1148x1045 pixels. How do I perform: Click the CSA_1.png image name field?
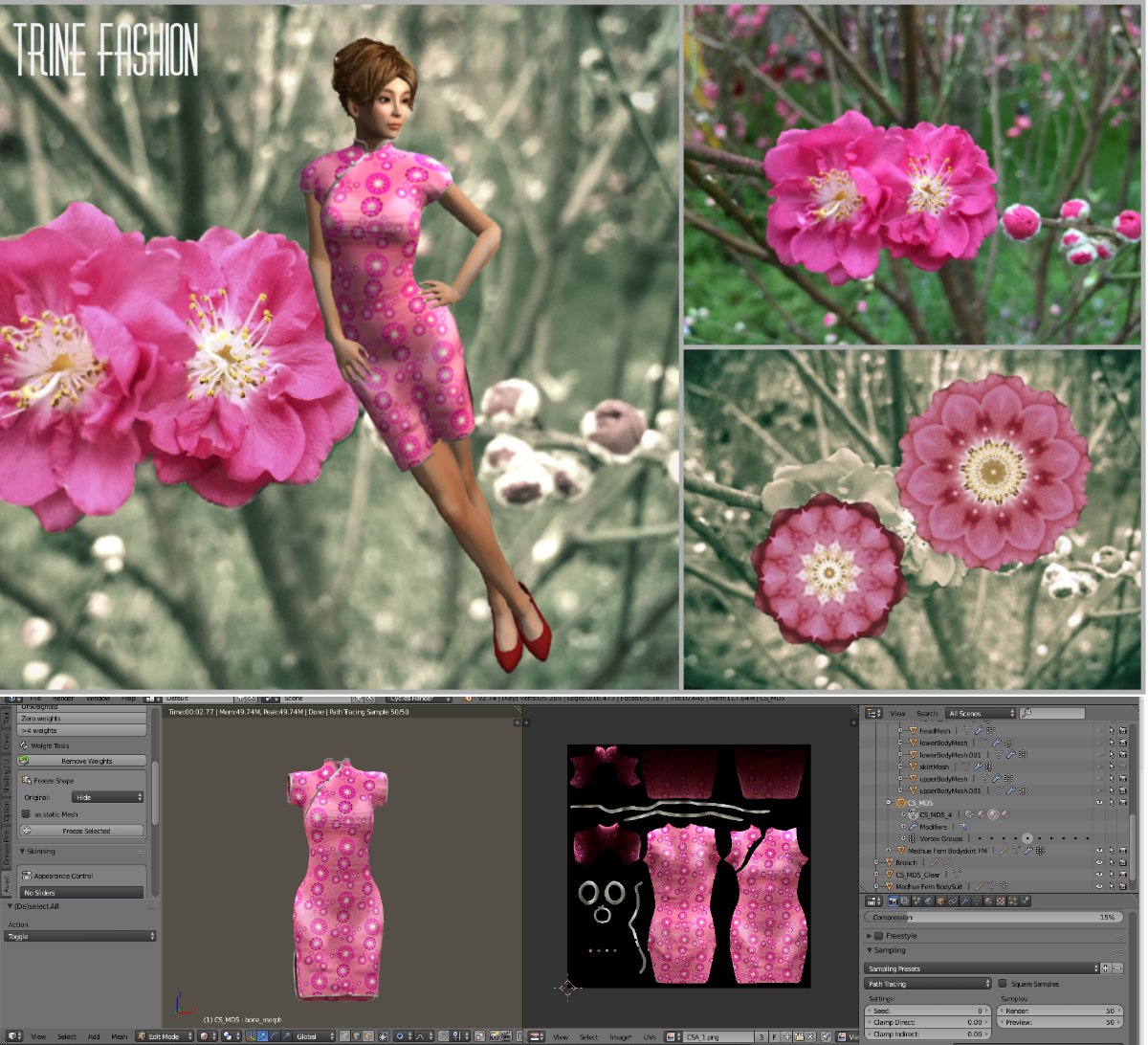click(717, 1036)
